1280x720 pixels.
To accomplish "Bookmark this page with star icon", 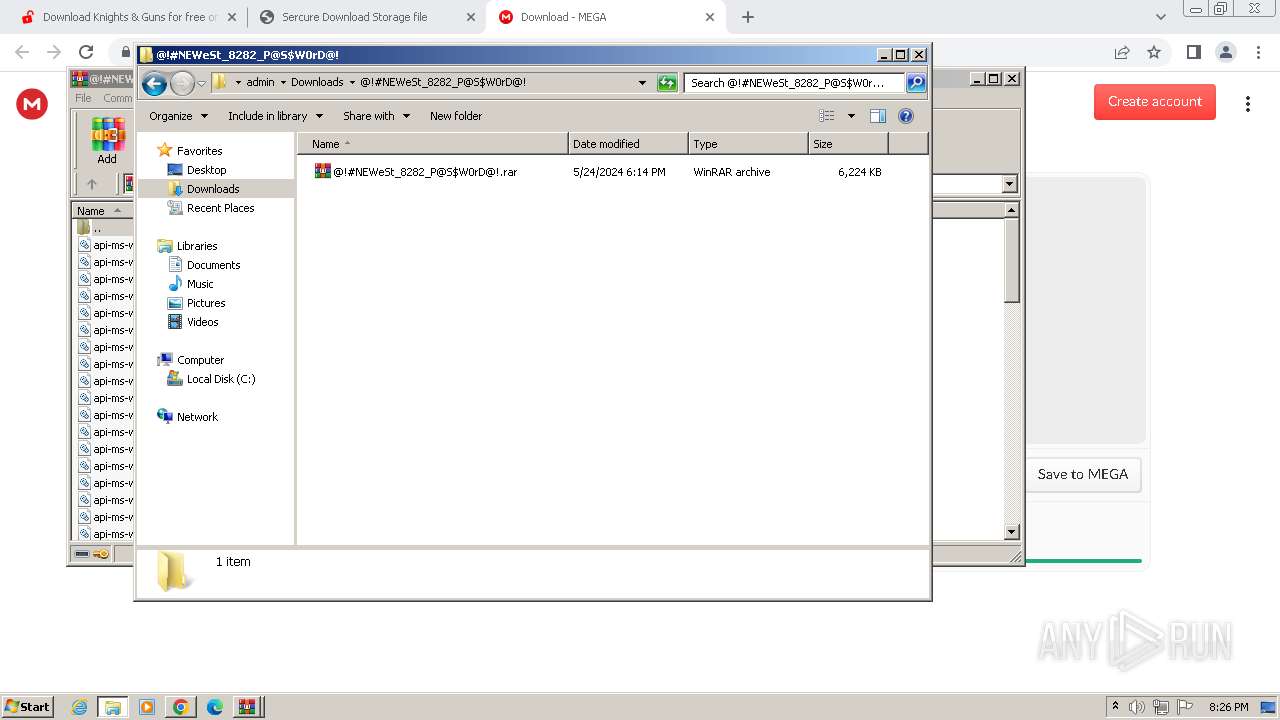I will pos(1154,53).
